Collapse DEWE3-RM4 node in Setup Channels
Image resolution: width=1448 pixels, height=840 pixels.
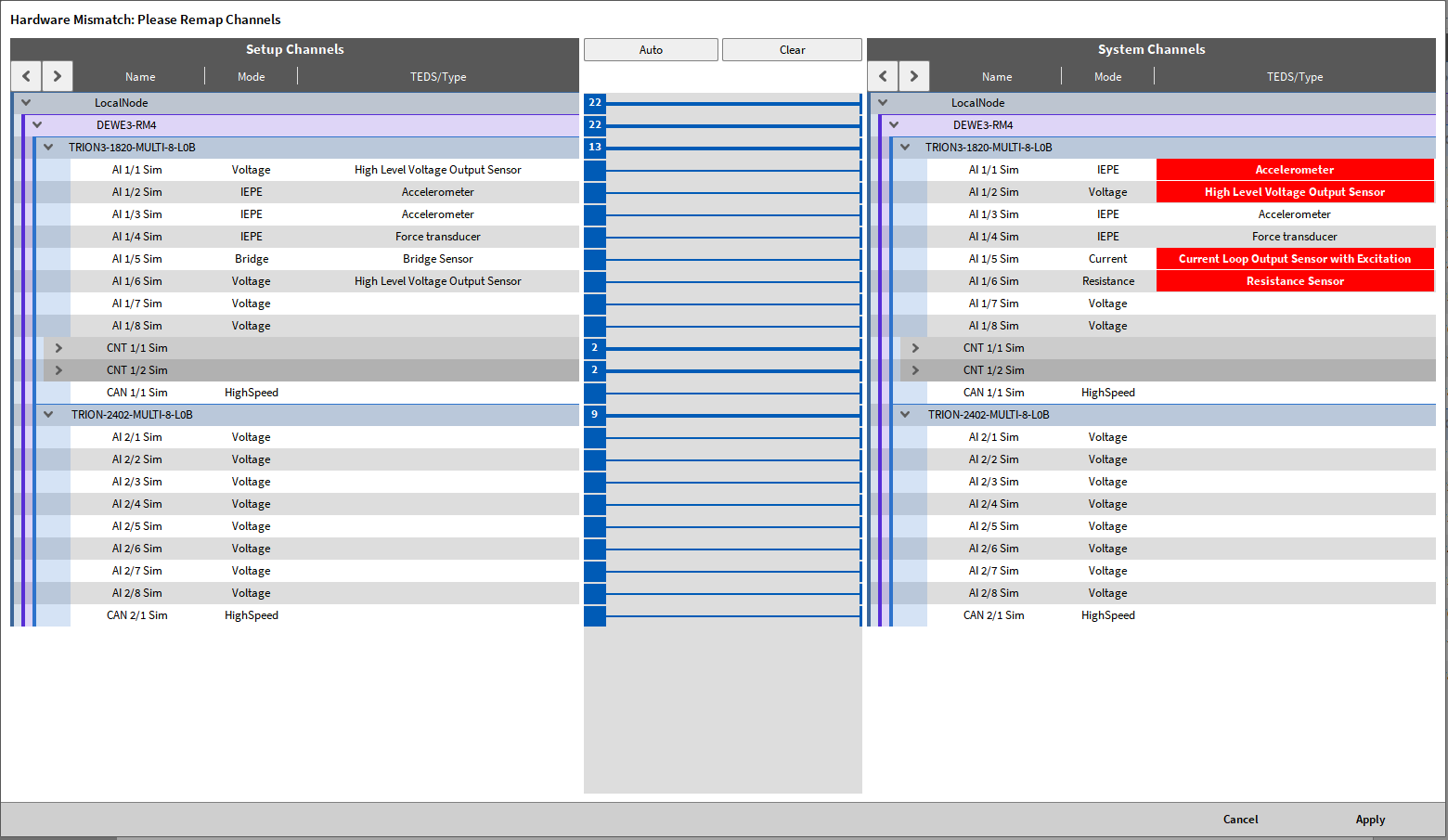click(x=37, y=125)
